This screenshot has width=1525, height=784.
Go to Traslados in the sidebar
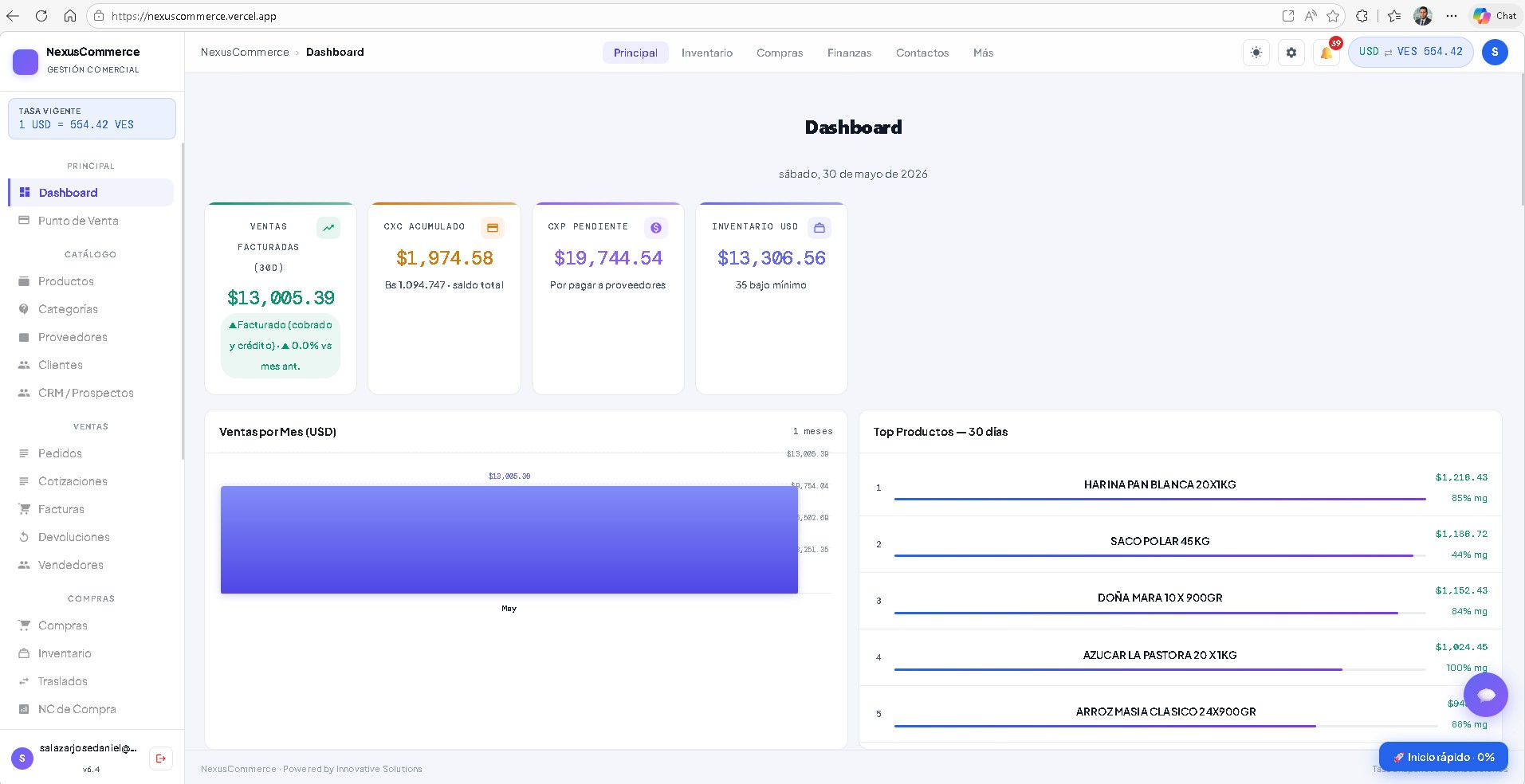91,681
